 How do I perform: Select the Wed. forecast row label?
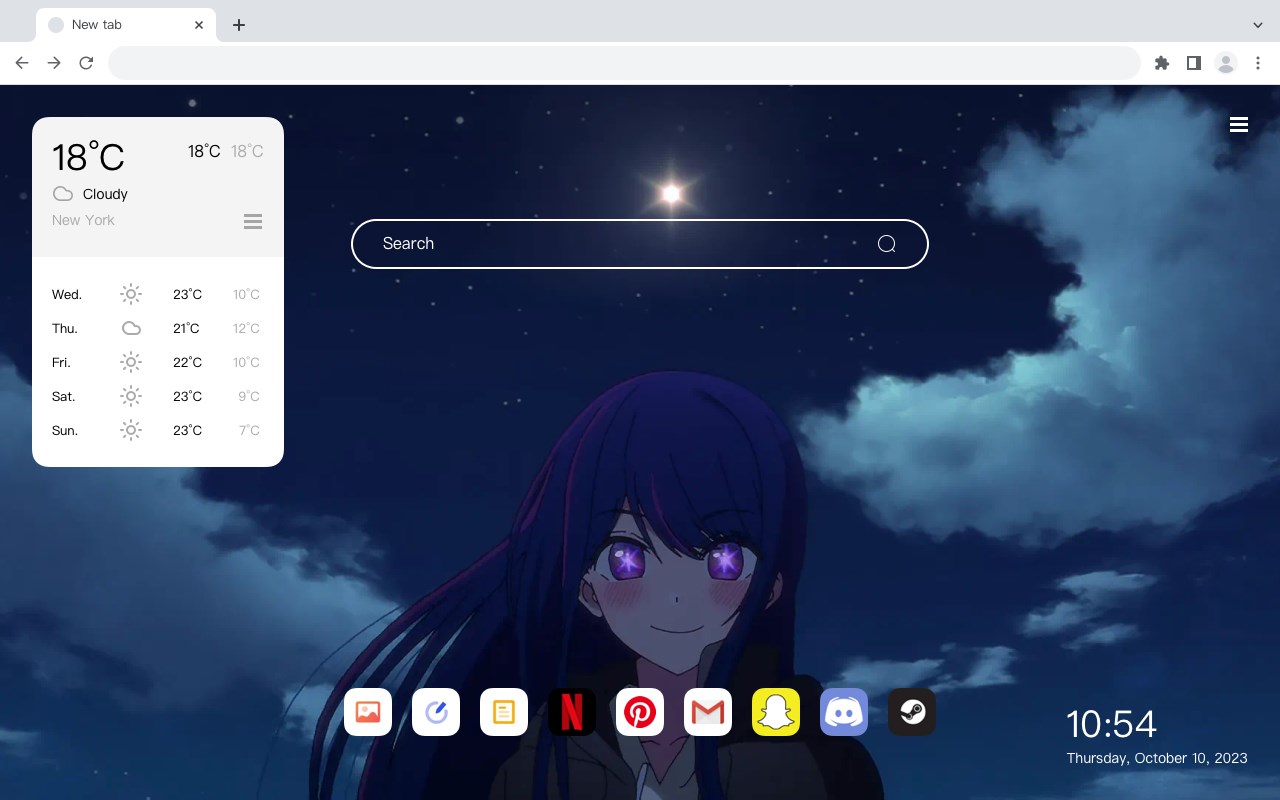click(67, 295)
